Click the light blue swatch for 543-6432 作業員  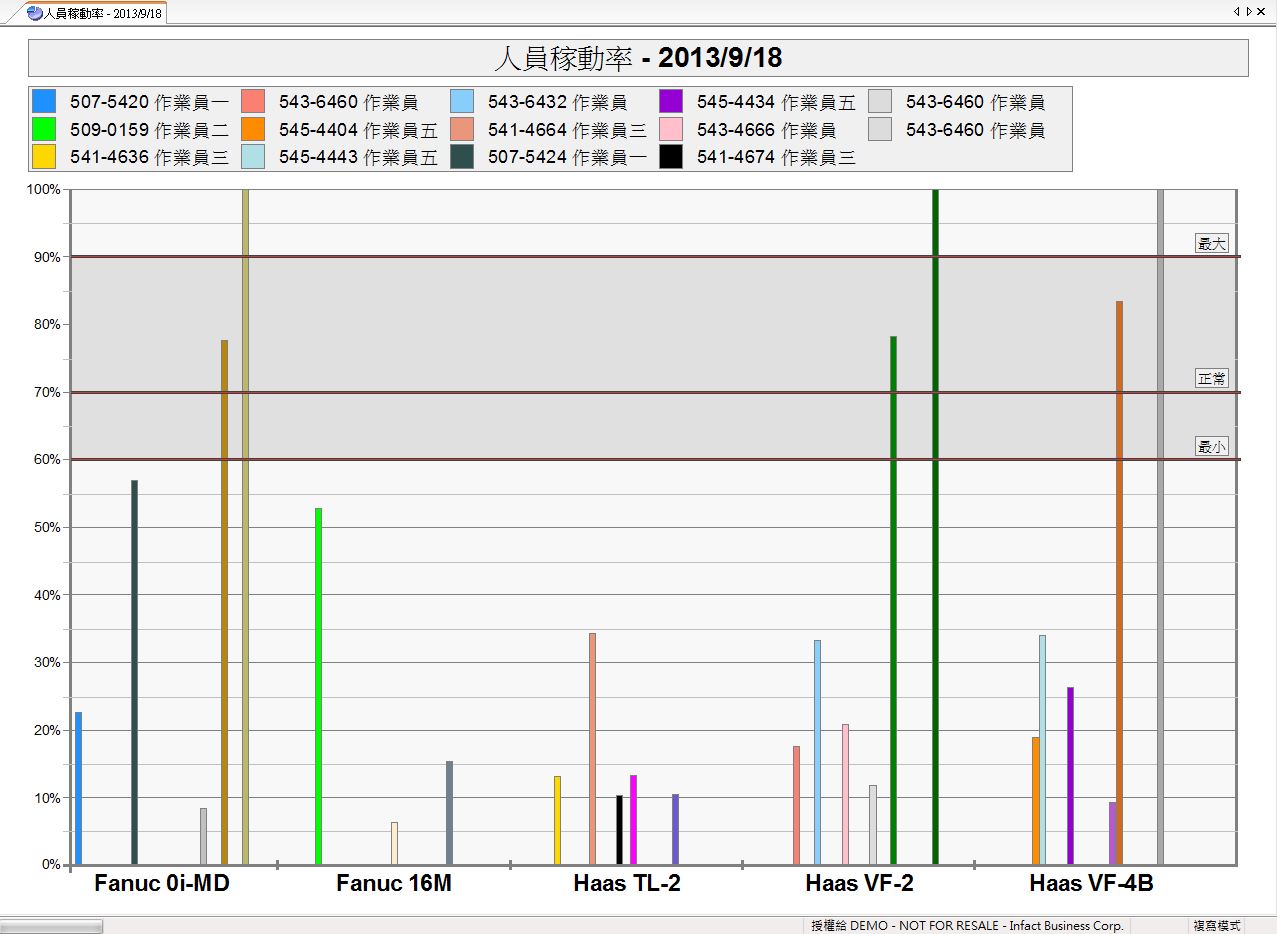[462, 101]
